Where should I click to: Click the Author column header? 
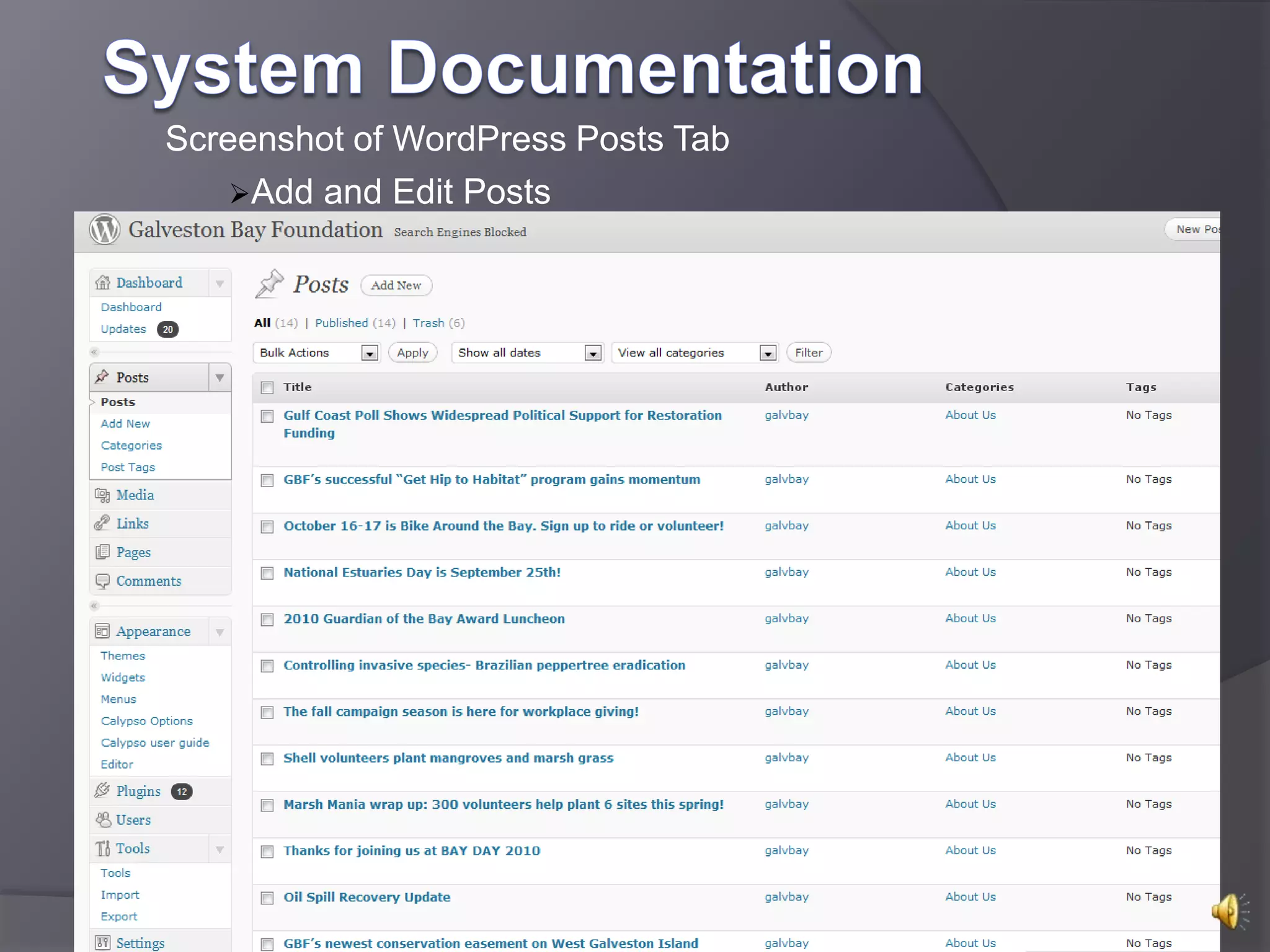click(786, 387)
